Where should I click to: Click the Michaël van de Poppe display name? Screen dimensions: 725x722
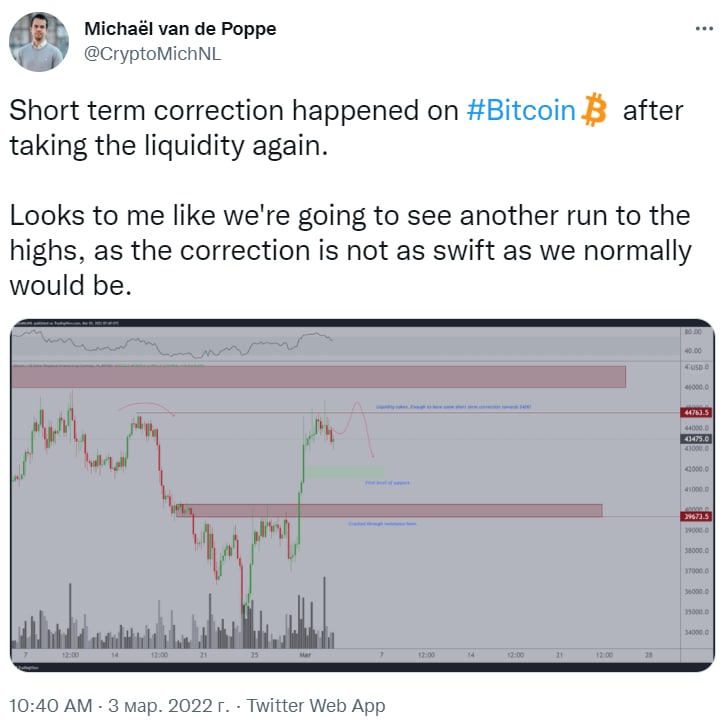(180, 29)
